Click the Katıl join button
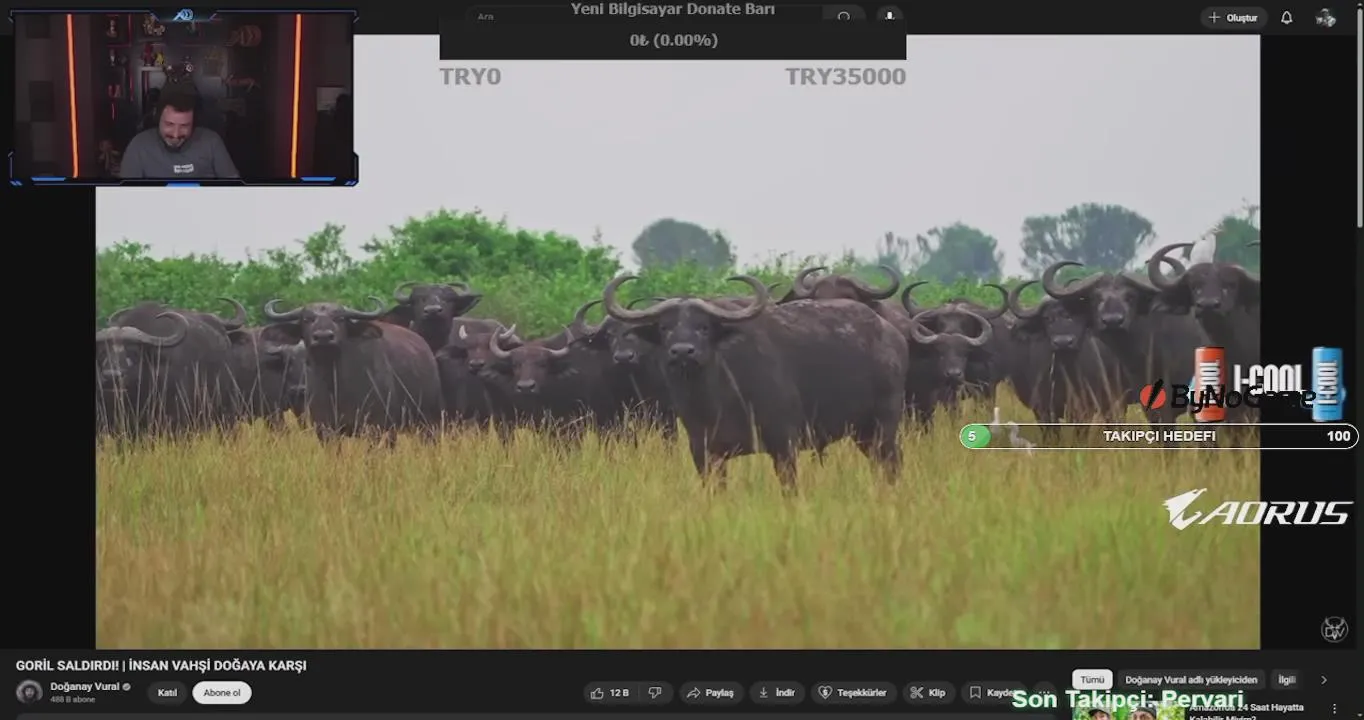 pyautogui.click(x=167, y=693)
